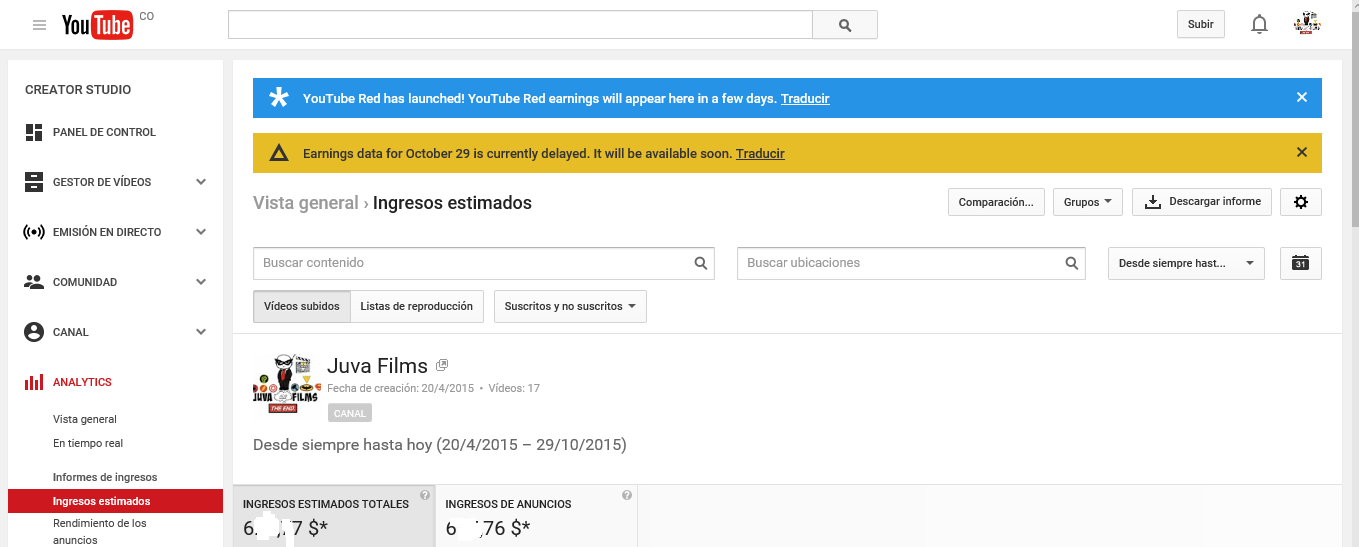
Task: Select the Vídeos subidos tab
Action: 302,306
